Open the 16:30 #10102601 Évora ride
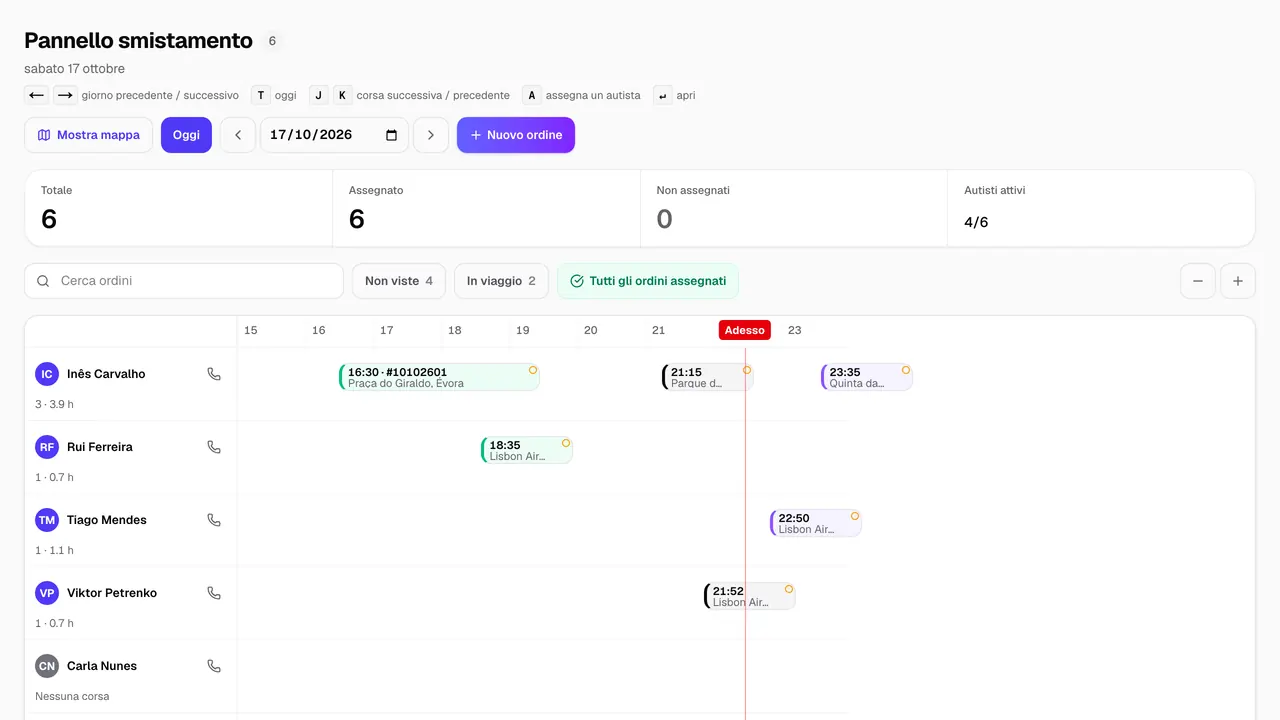Screen dimensions: 1280x720 click(x=439, y=377)
